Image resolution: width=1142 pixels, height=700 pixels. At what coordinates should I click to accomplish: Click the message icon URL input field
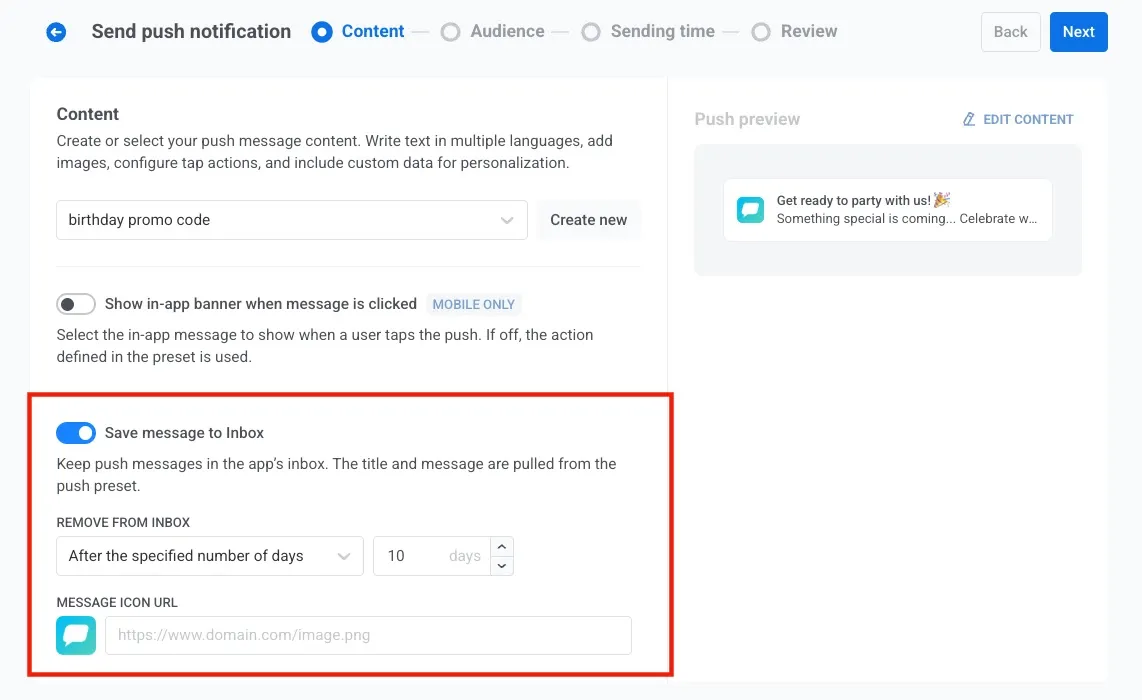(x=368, y=635)
